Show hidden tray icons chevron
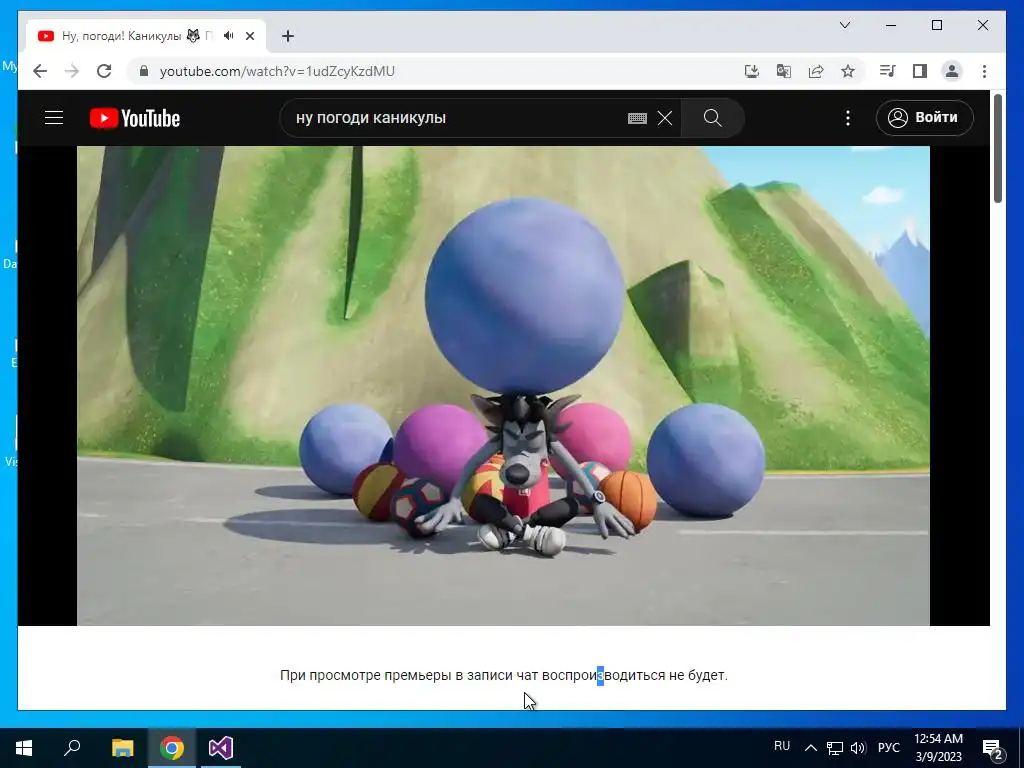Image resolution: width=1024 pixels, height=768 pixels. (x=810, y=748)
